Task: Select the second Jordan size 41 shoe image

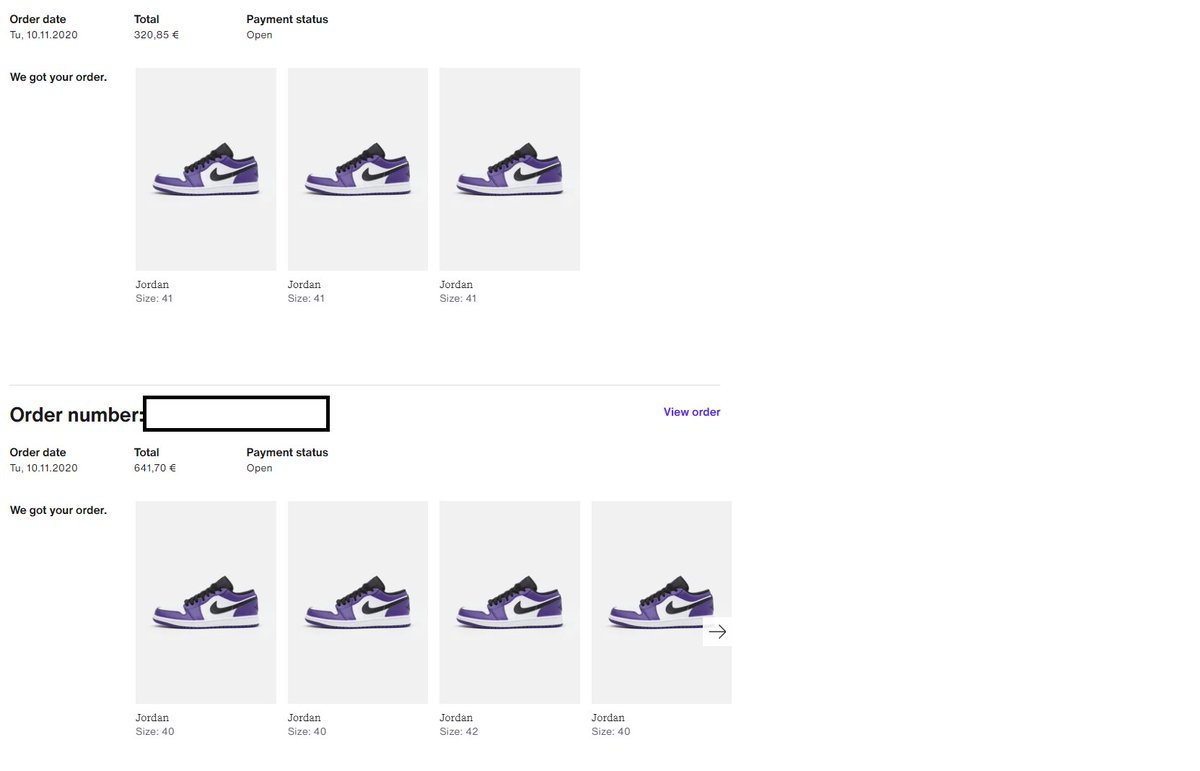Action: pos(357,168)
